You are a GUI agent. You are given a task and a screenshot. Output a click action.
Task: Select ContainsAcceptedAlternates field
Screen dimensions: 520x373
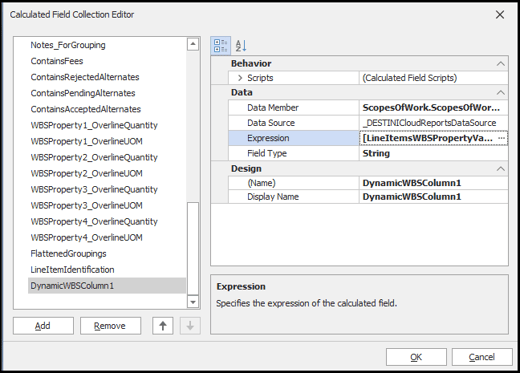coord(86,109)
